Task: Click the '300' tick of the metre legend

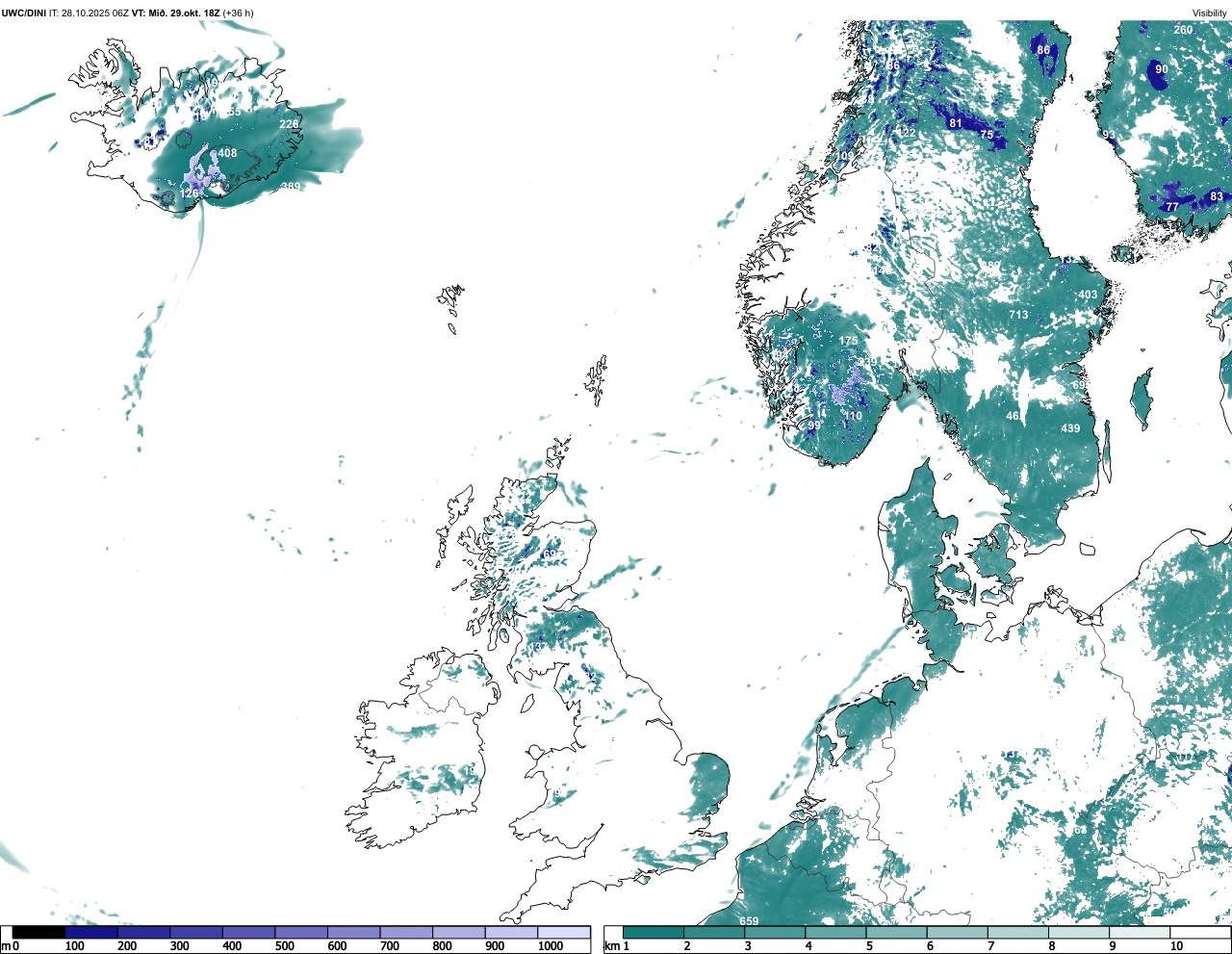Action: pyautogui.click(x=179, y=946)
